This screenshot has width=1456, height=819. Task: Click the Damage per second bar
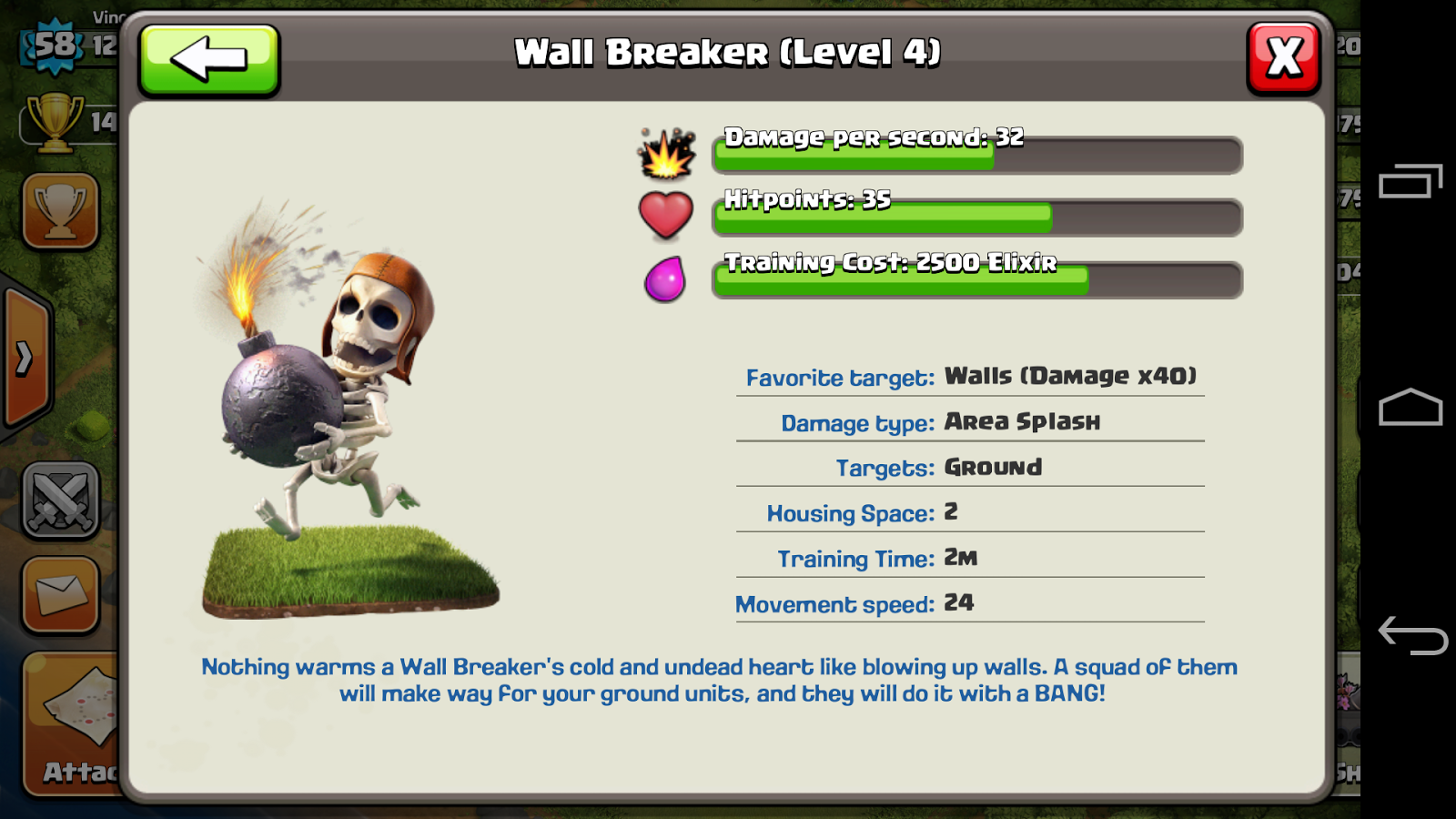[x=977, y=155]
